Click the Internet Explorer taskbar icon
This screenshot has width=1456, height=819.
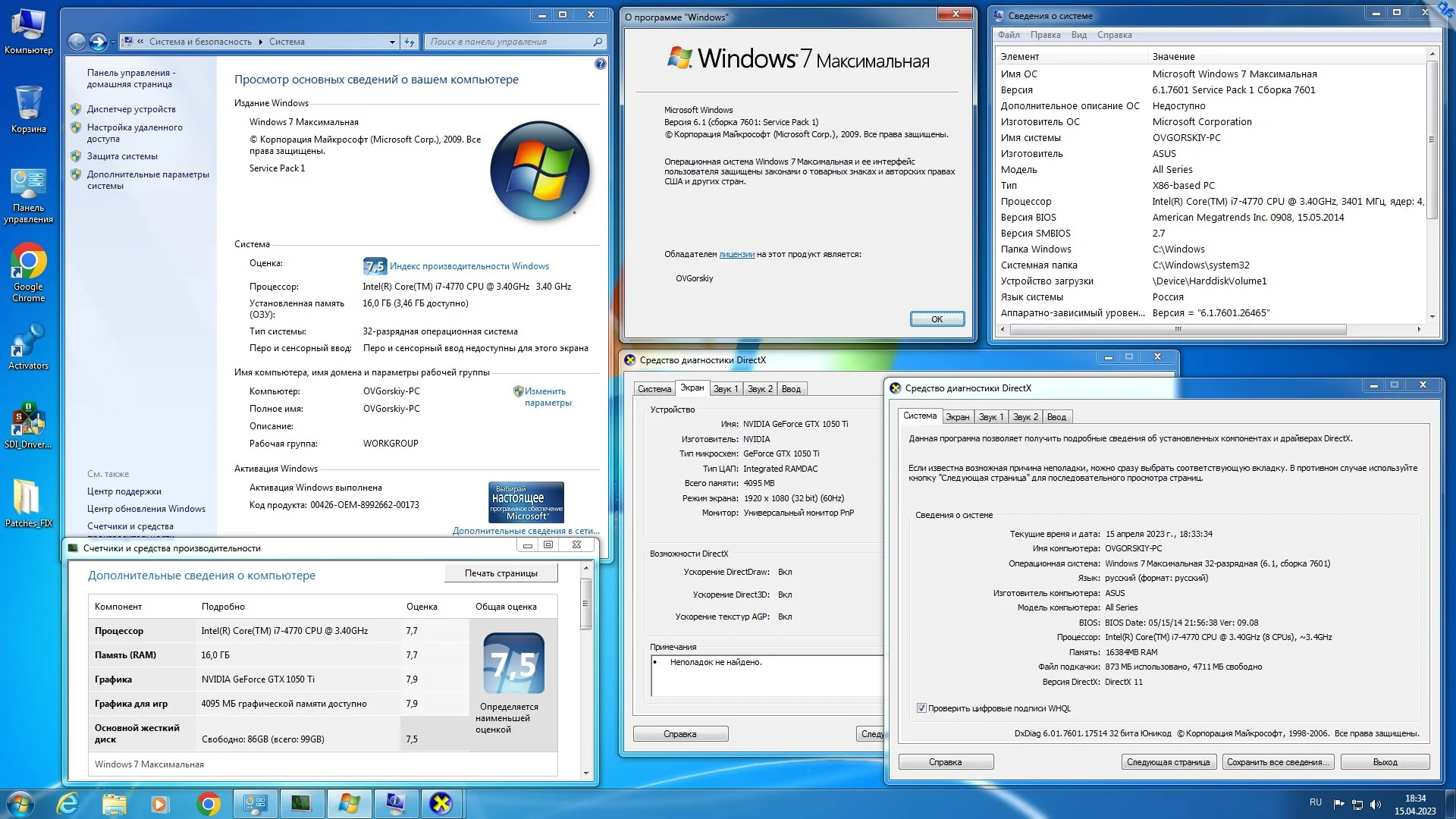pos(68,803)
